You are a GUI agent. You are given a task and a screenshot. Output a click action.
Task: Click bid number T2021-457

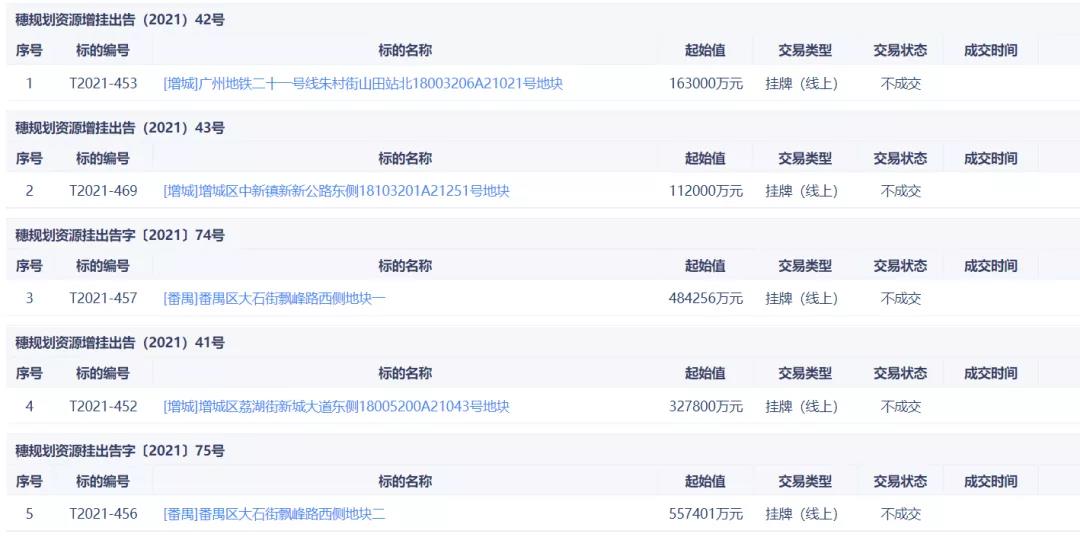pos(103,298)
